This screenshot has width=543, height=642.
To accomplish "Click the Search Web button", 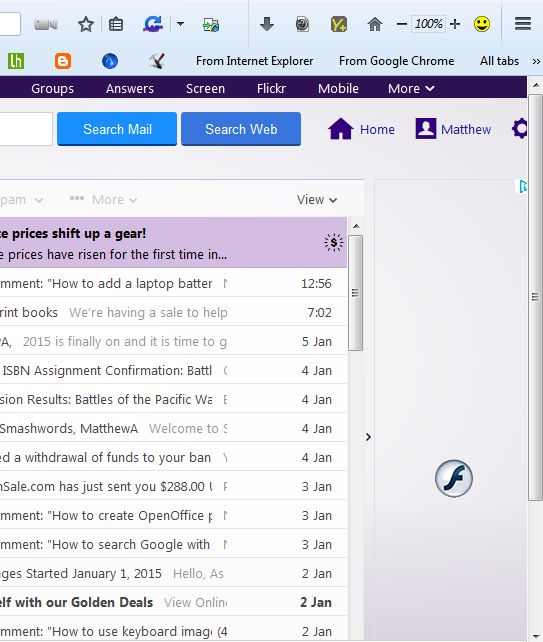I will tap(241, 129).
